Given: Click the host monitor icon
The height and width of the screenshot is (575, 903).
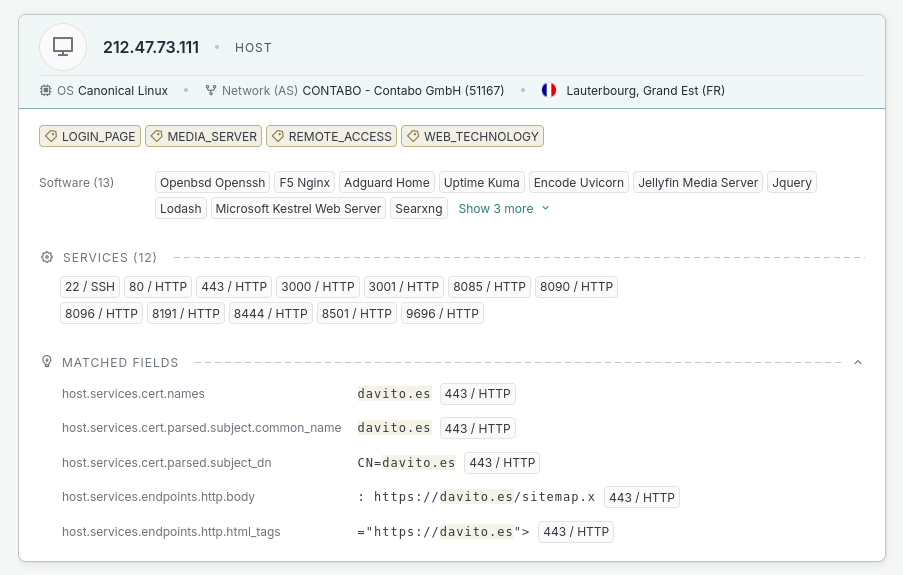Looking at the screenshot, I should point(63,47).
